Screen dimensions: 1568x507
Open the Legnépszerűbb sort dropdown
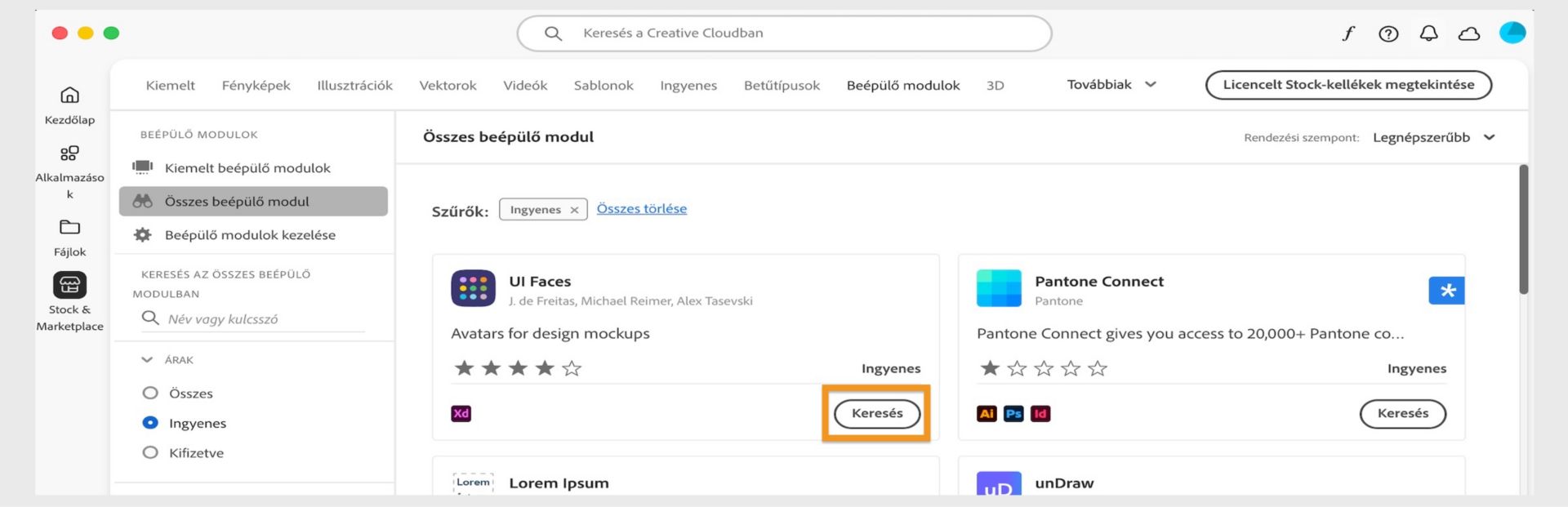pyautogui.click(x=1433, y=137)
